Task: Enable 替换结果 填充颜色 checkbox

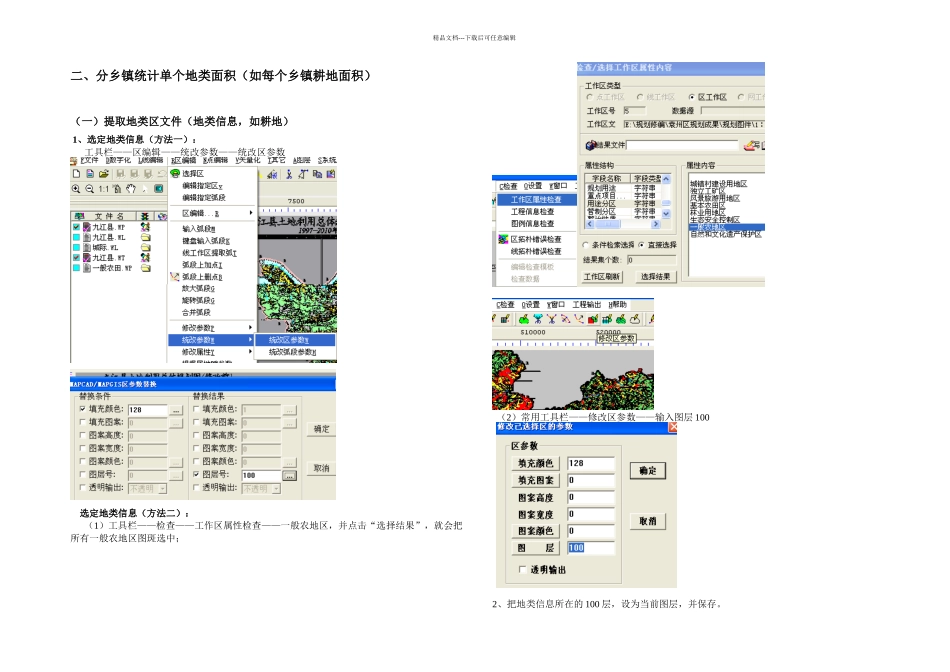Action: tap(196, 409)
